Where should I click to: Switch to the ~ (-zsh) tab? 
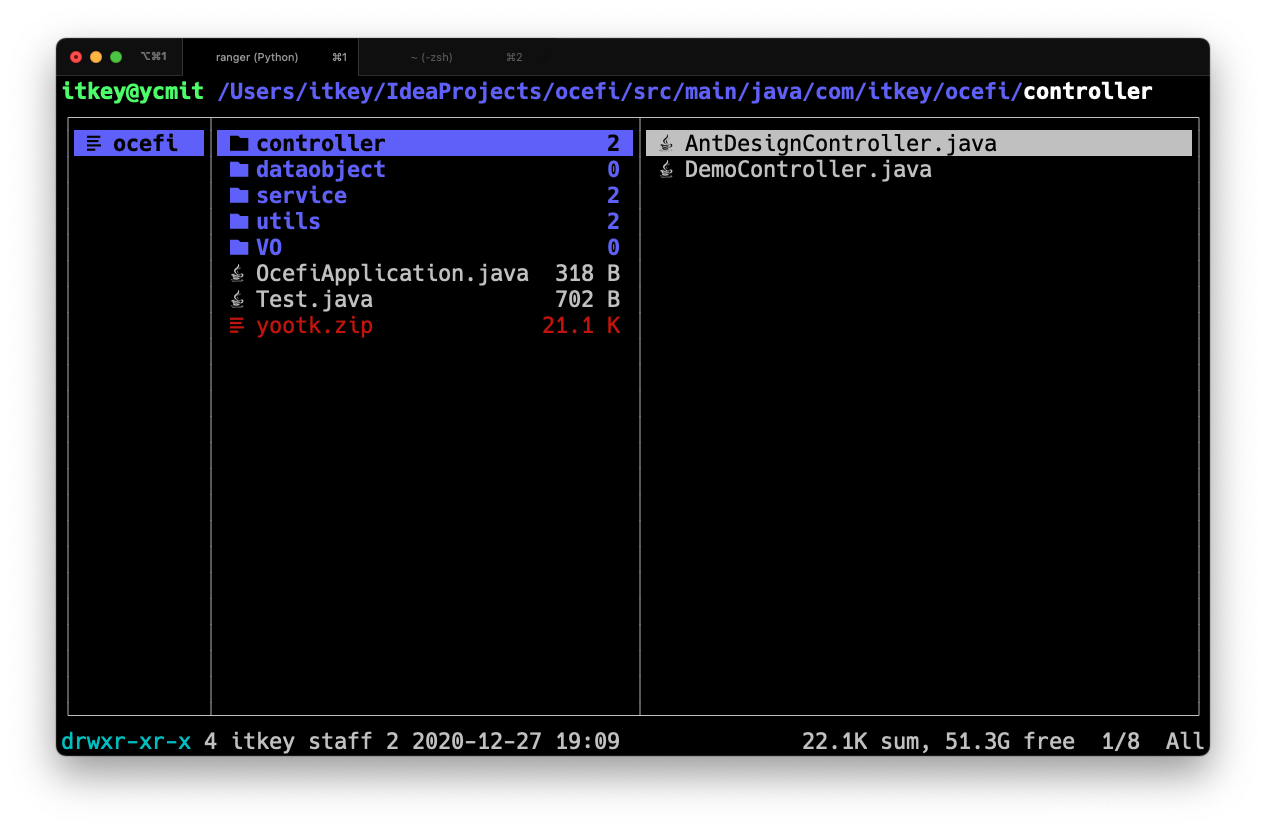(x=431, y=57)
